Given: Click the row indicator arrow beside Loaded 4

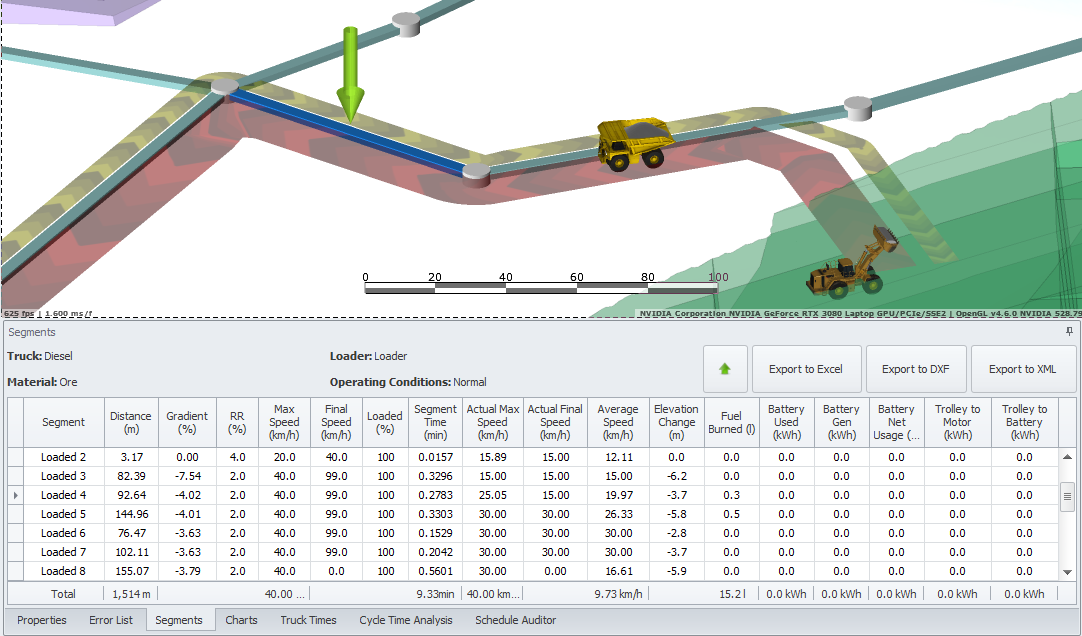Looking at the screenshot, I should (x=14, y=495).
